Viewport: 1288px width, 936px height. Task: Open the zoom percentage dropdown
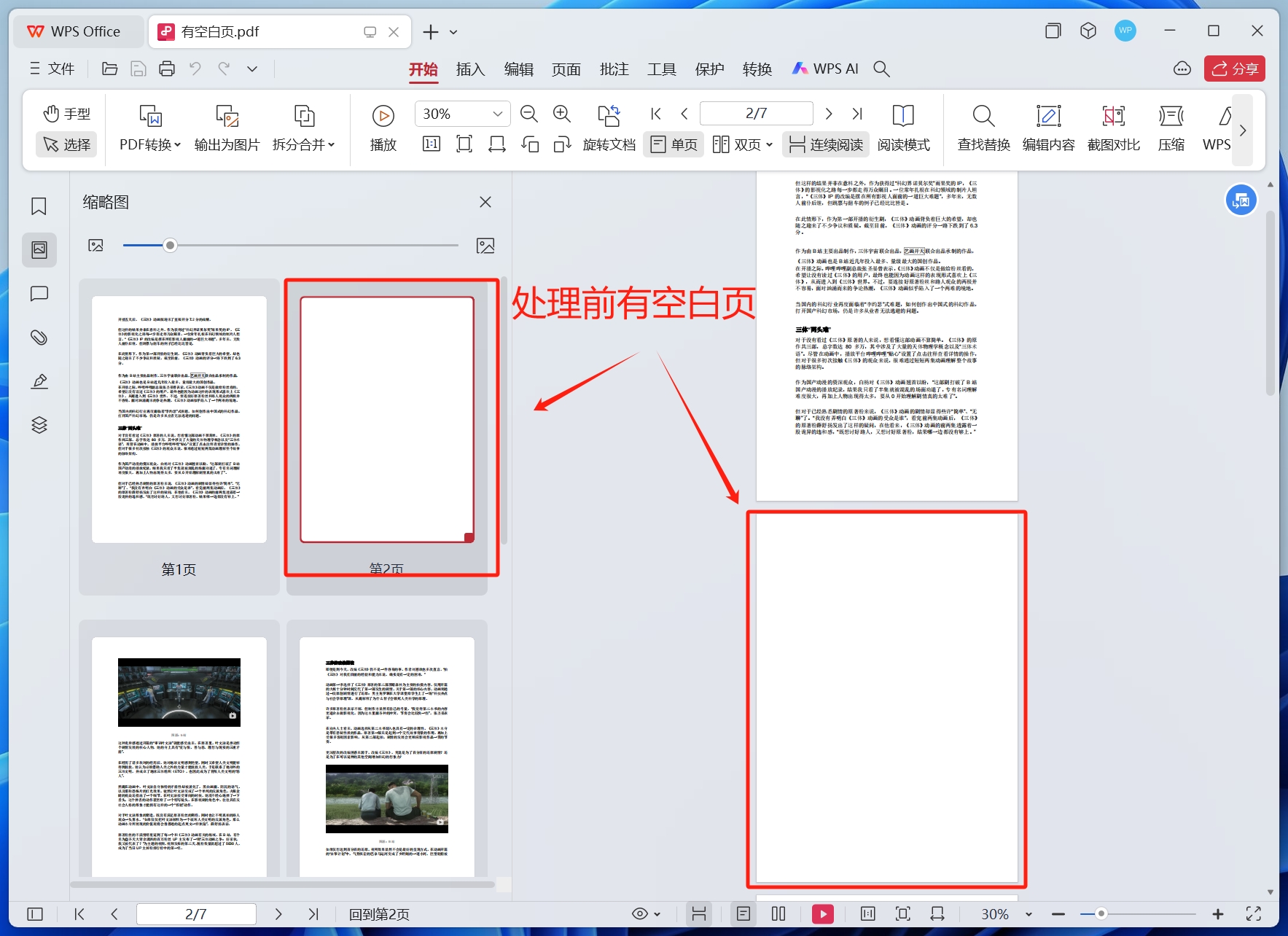(497, 114)
